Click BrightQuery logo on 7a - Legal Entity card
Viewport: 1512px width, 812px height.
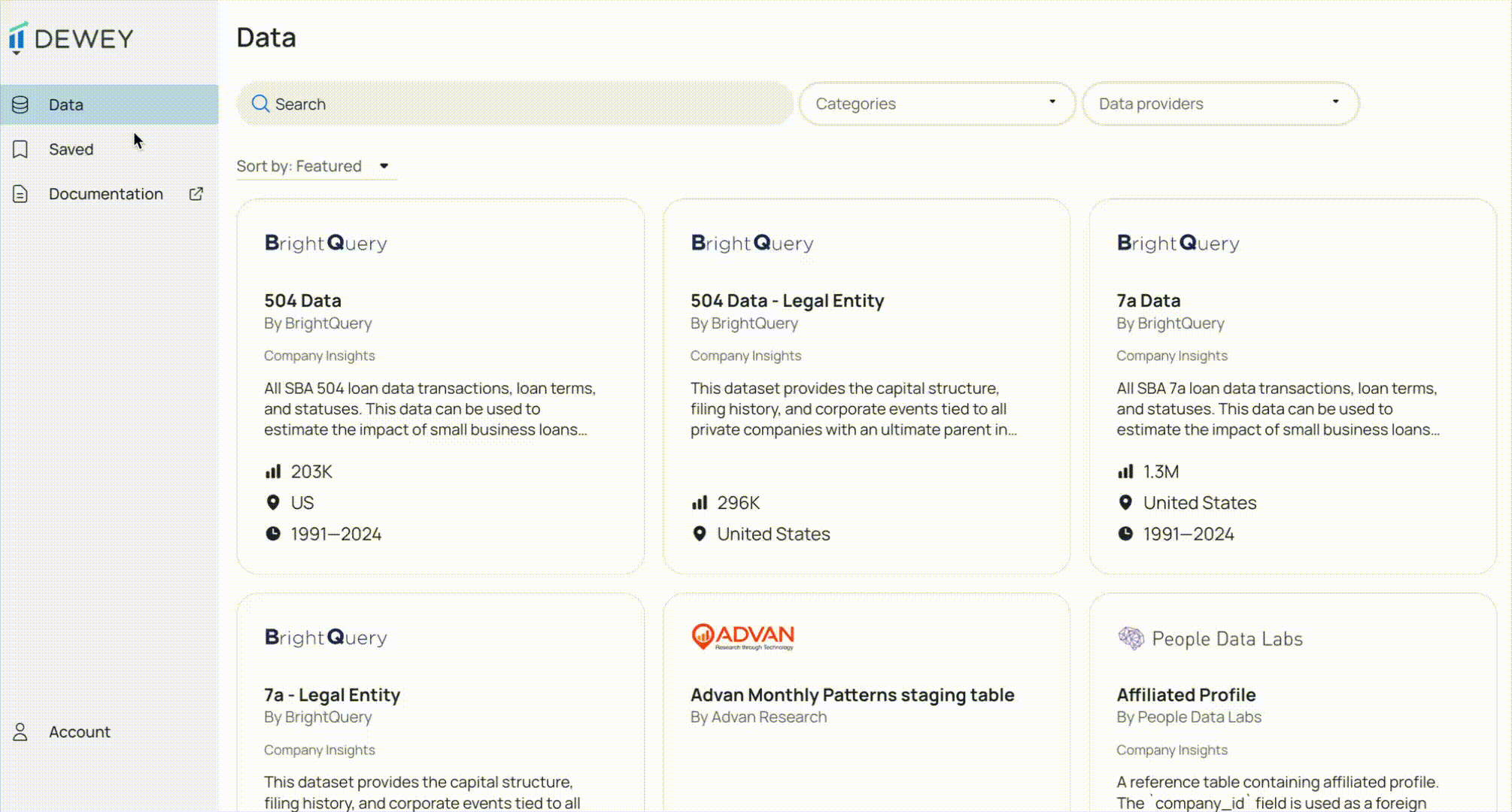pyautogui.click(x=326, y=638)
